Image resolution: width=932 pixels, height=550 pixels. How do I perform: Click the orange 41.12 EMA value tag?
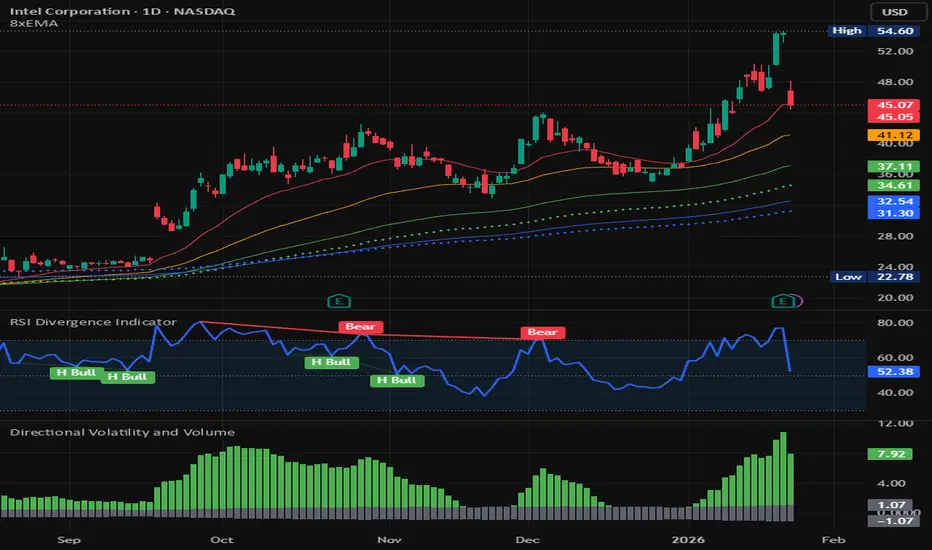[x=894, y=136]
